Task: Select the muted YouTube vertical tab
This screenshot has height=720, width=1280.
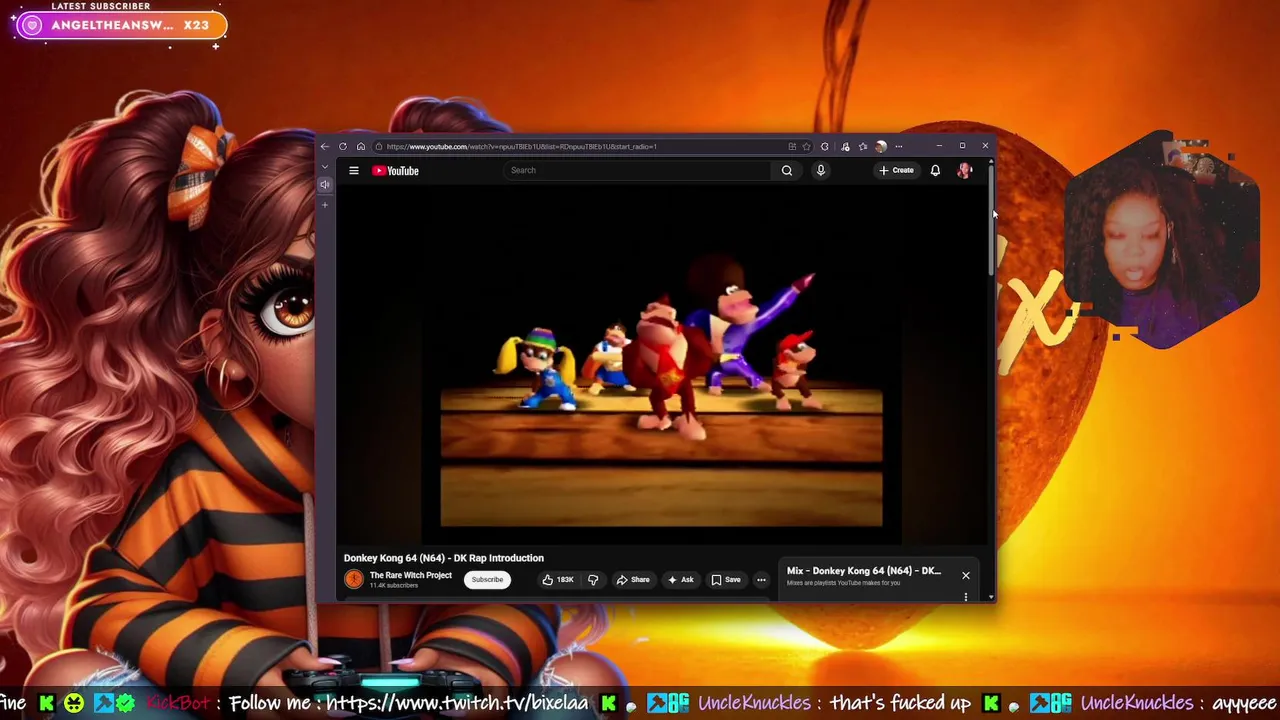Action: [x=325, y=185]
